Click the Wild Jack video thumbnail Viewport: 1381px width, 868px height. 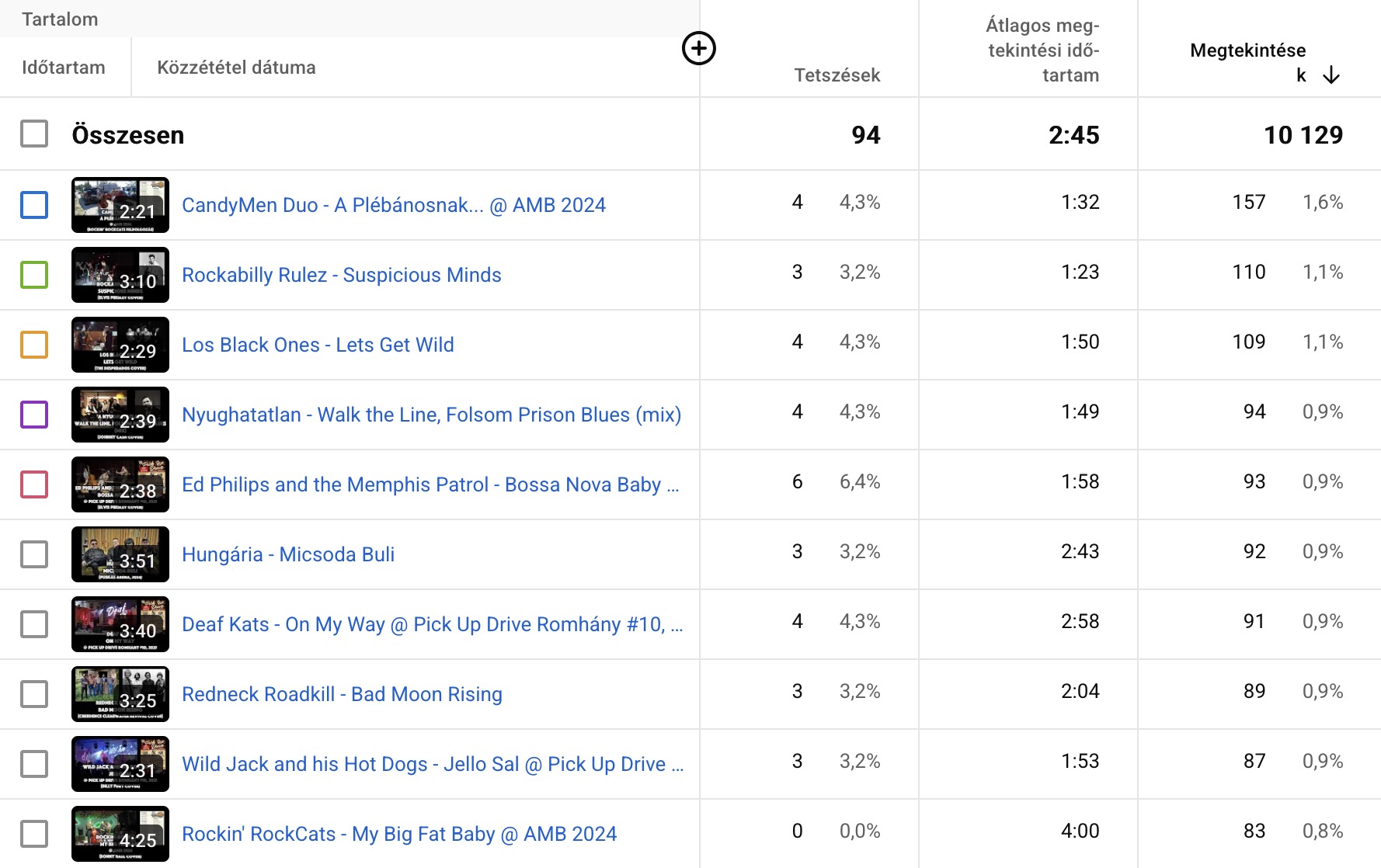coord(120,764)
